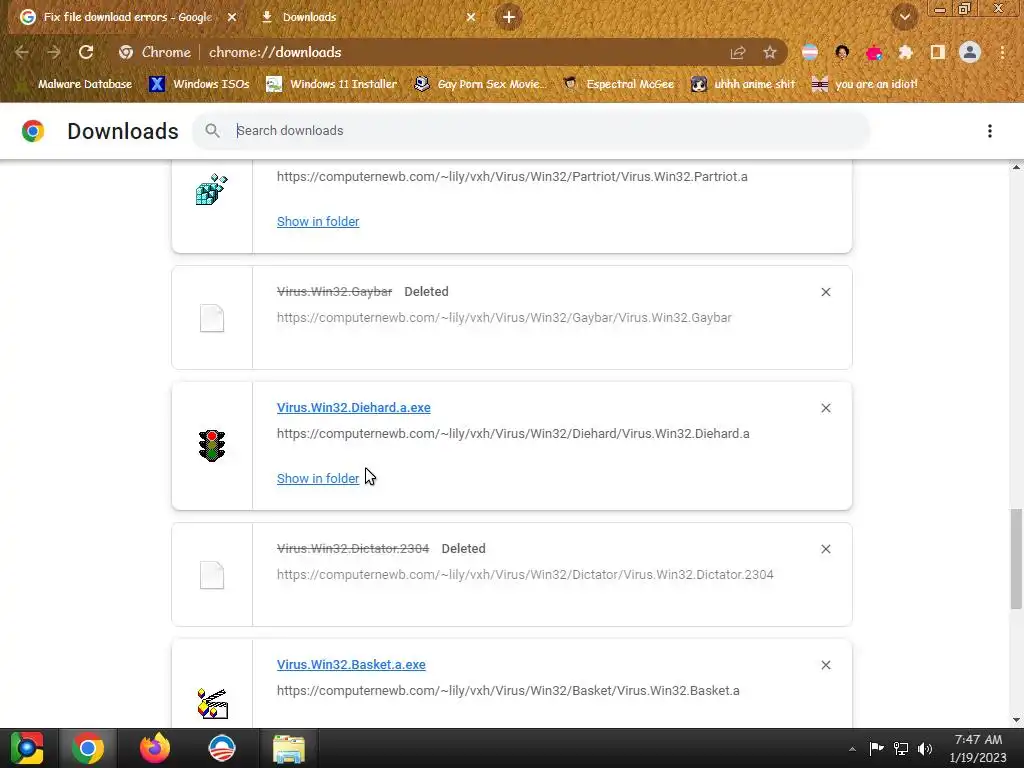
Task: Remove Virus.Win32.Dictator.2304 from list
Action: [x=825, y=549]
